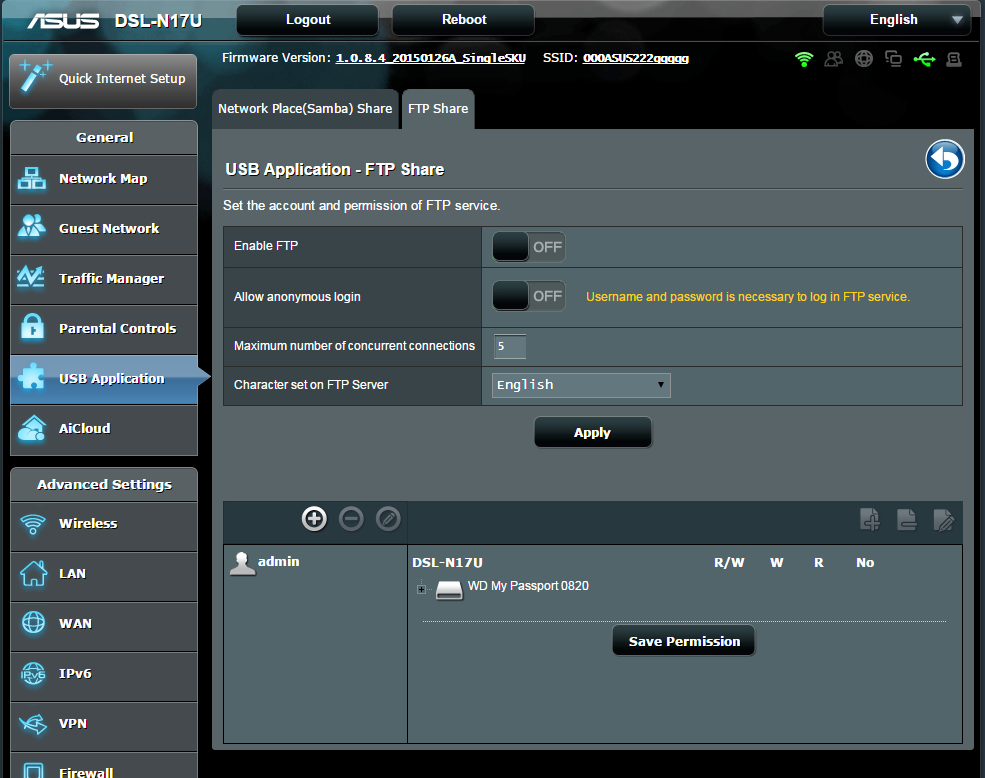Click the Guest Network sidebar icon
Screen dimensions: 985x778
31,227
